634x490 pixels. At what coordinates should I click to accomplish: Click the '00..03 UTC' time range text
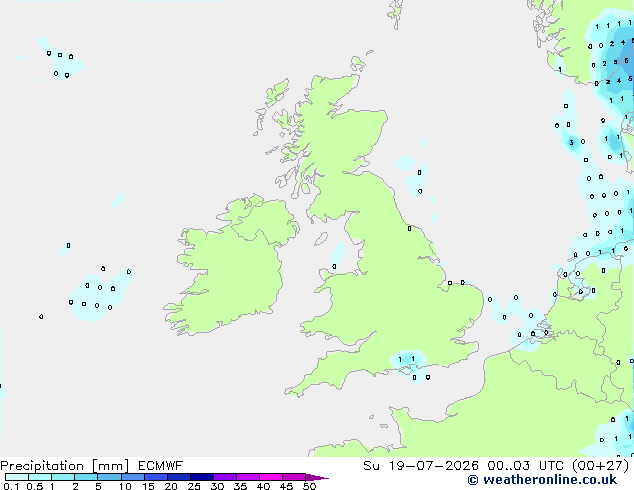(x=525, y=466)
